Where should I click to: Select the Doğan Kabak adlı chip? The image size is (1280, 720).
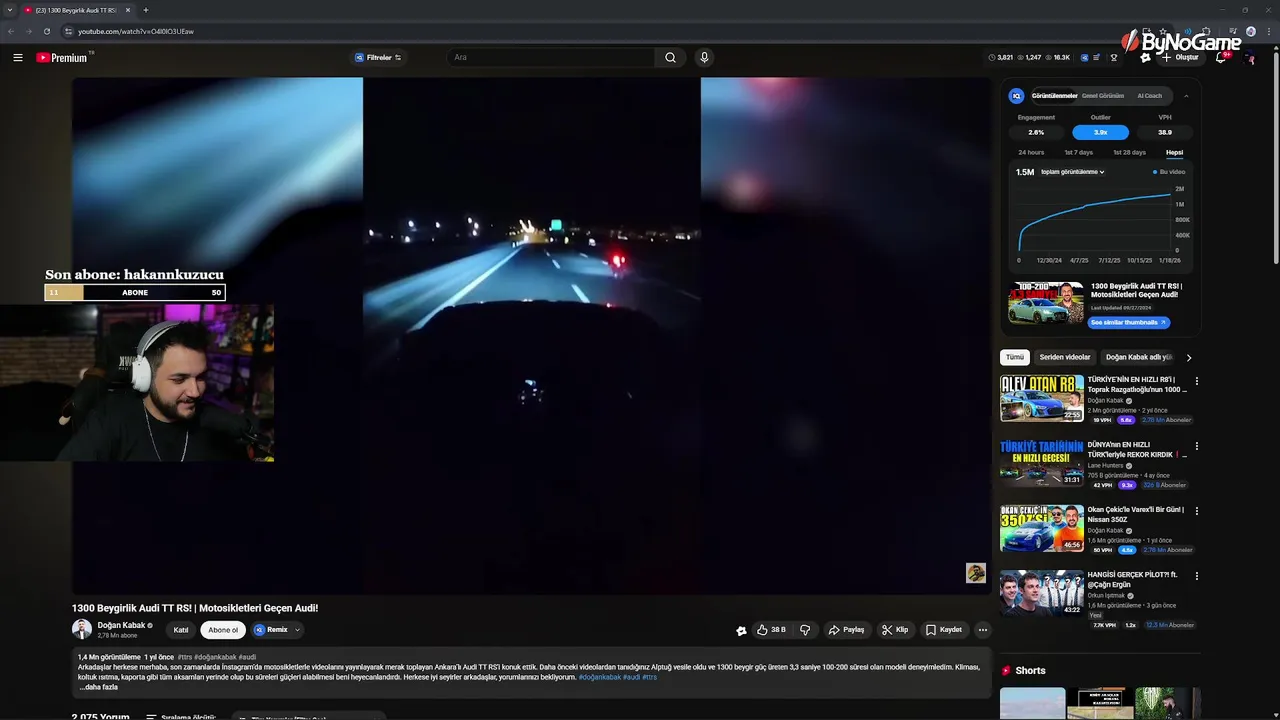coord(1138,357)
